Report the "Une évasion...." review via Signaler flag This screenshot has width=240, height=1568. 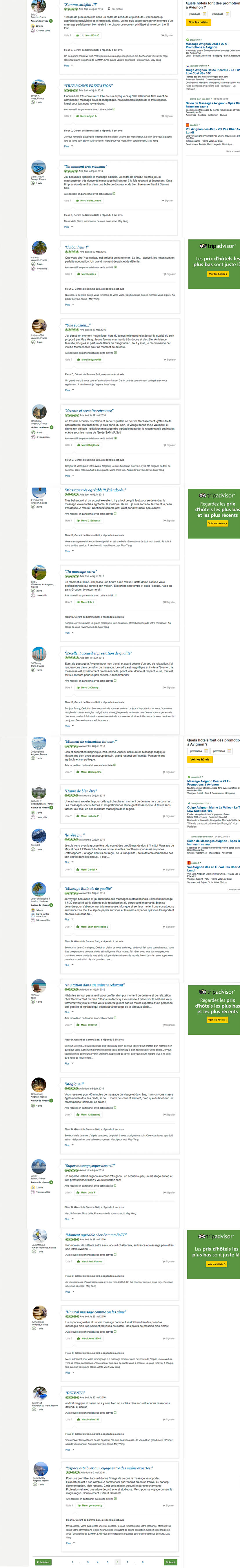click(170, 360)
